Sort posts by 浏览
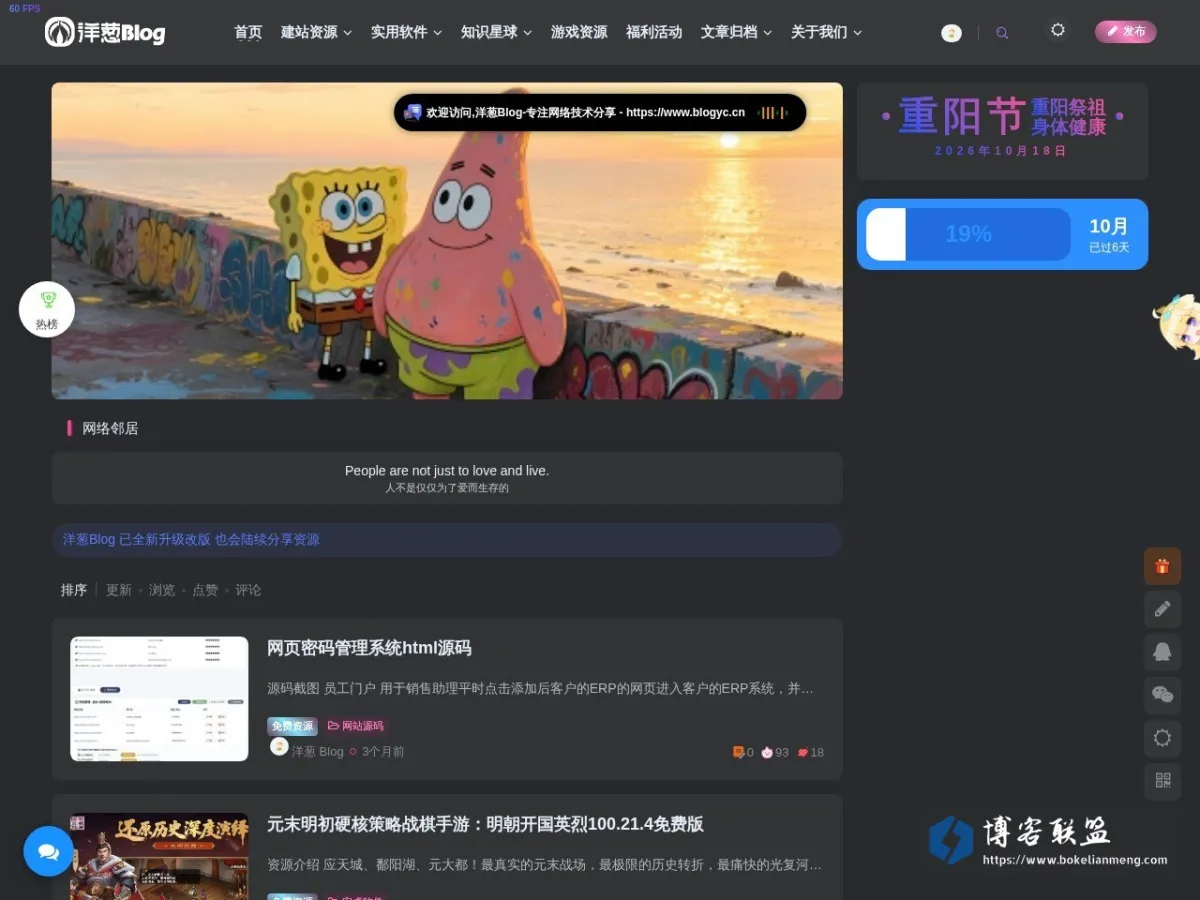 coord(162,590)
